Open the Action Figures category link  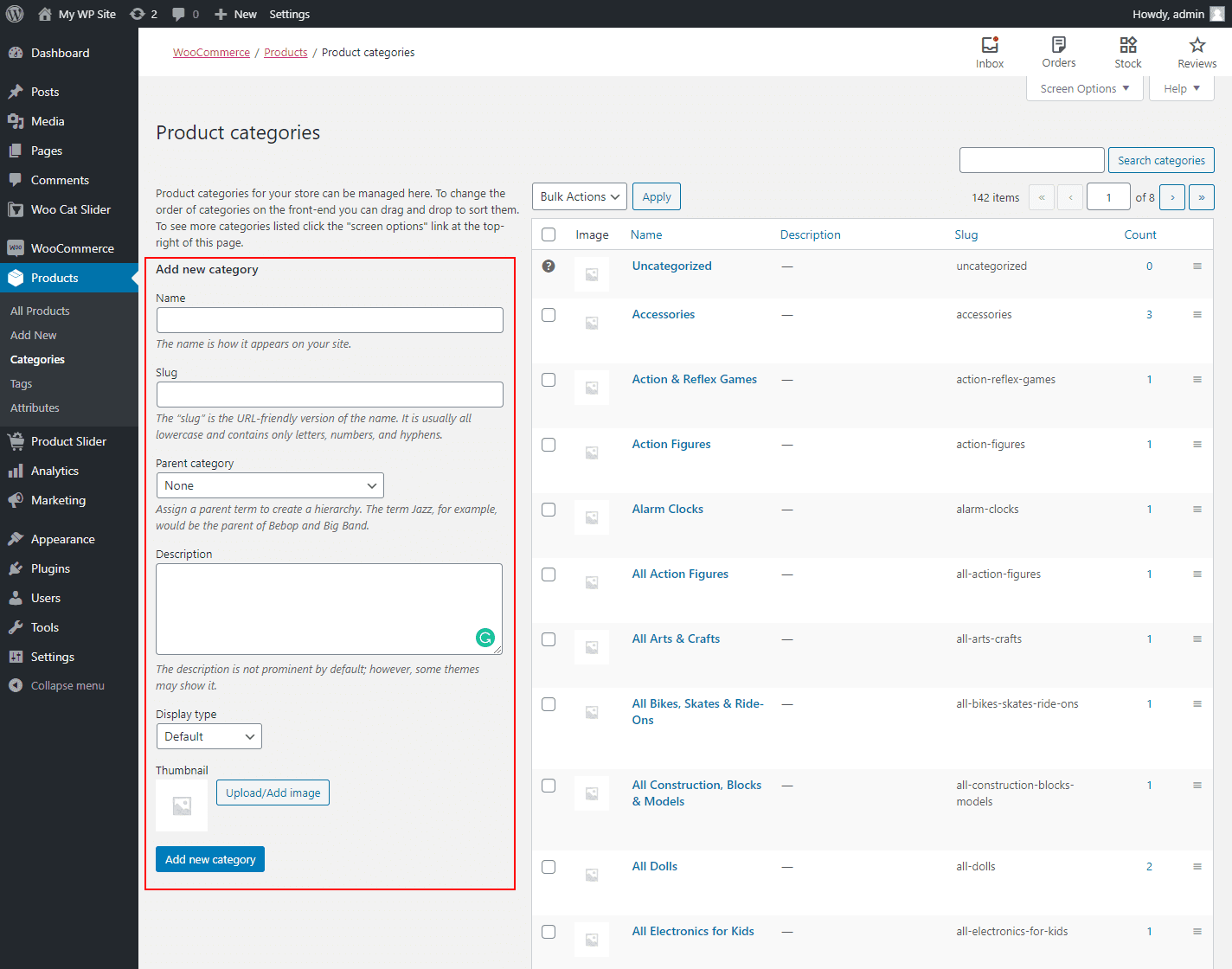[x=671, y=445]
